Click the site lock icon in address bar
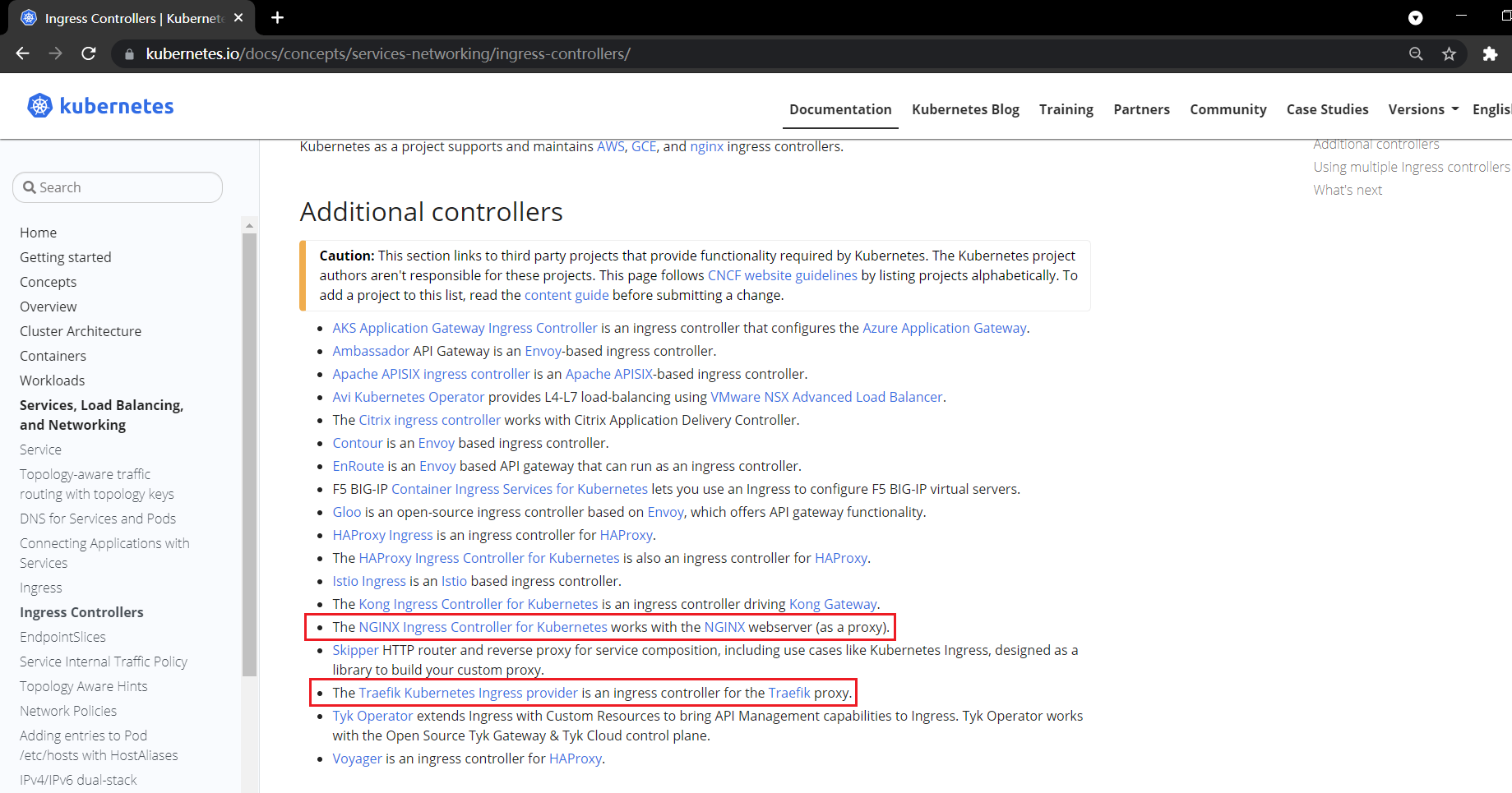This screenshot has width=1512, height=793. pyautogui.click(x=128, y=54)
